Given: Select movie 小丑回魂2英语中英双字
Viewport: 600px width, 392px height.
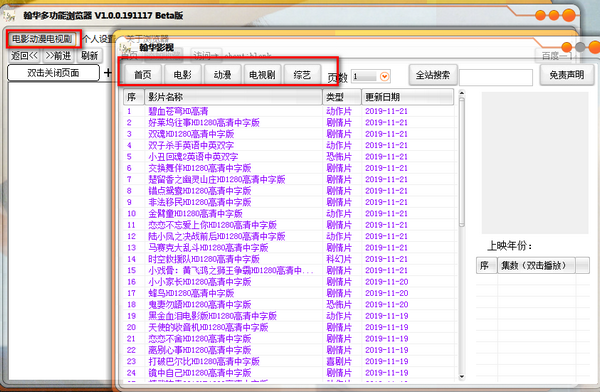Looking at the screenshot, I should pyautogui.click(x=193, y=157).
